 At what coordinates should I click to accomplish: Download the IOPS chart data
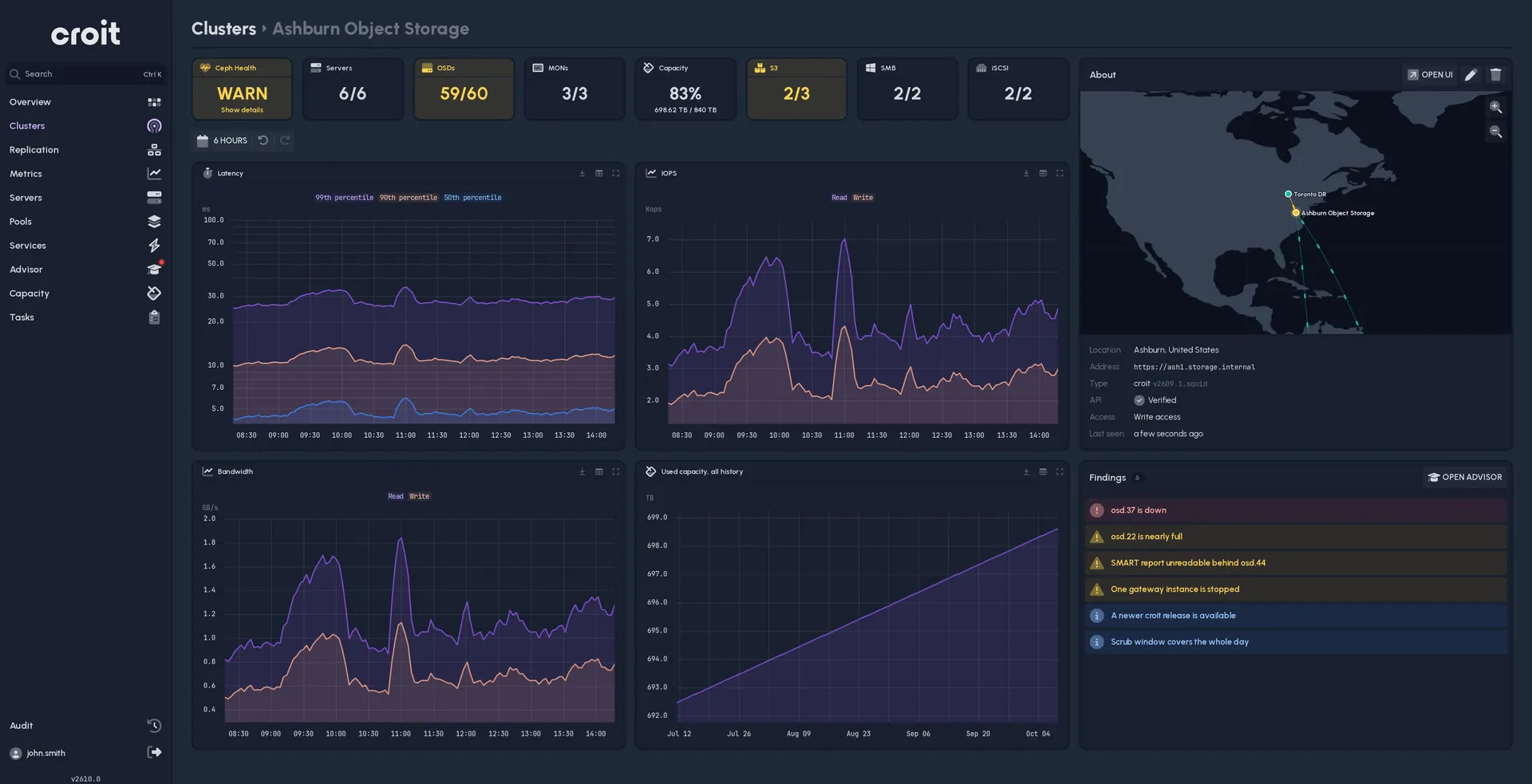[1026, 173]
